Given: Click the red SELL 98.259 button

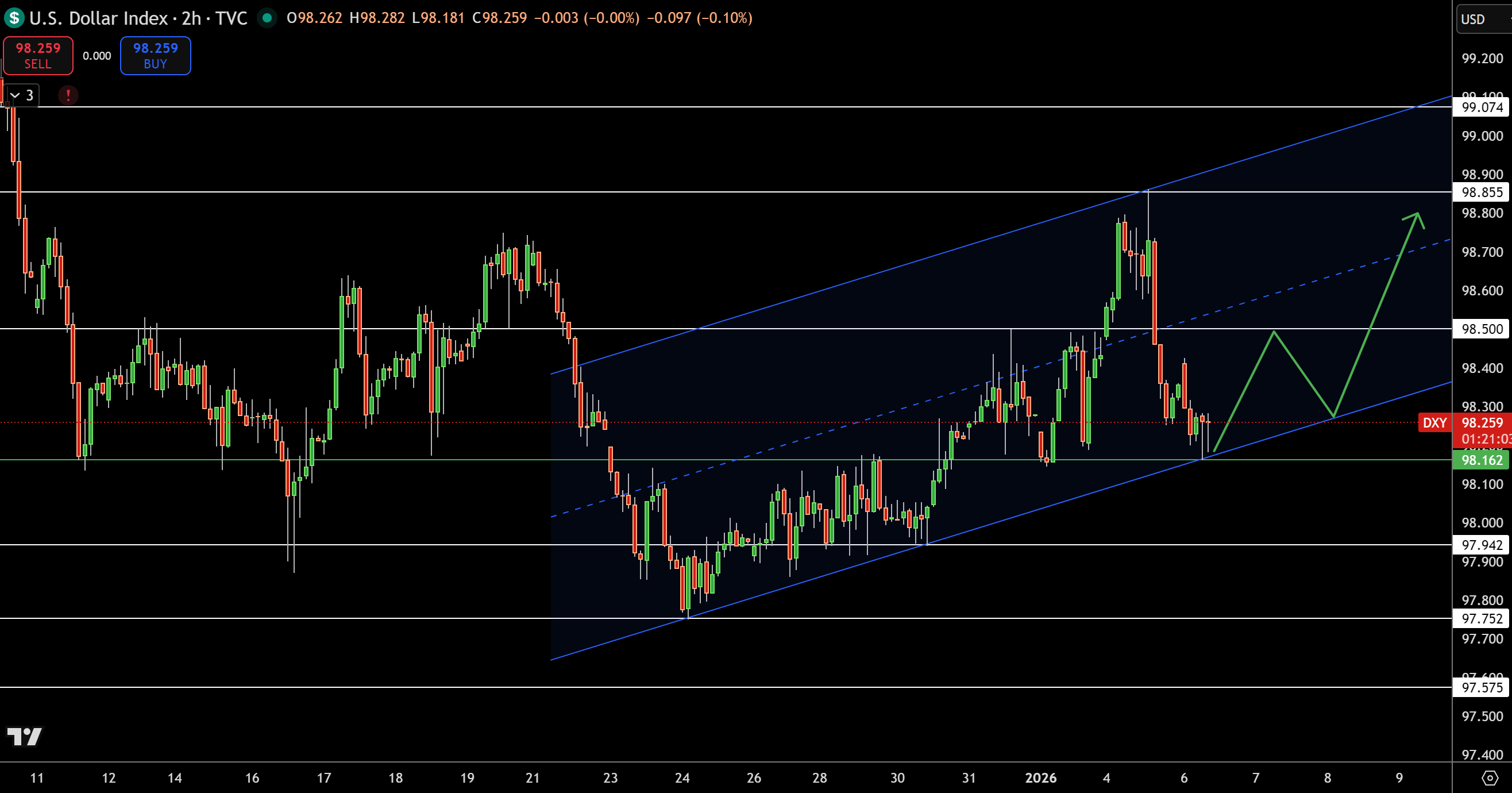Looking at the screenshot, I should pos(38,56).
